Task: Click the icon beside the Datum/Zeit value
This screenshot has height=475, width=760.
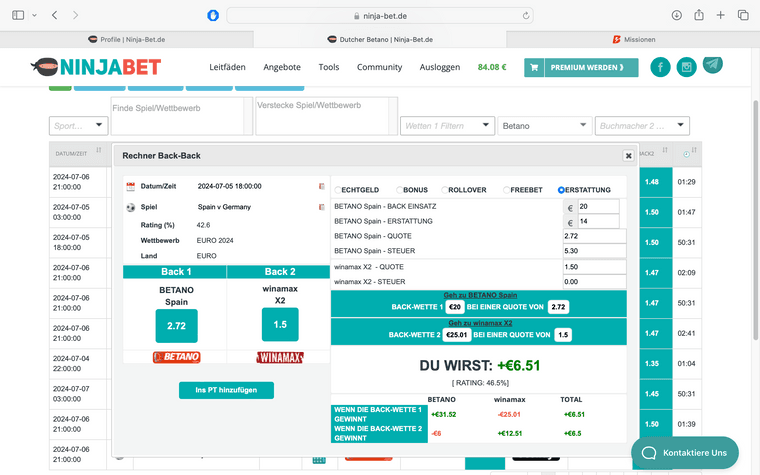Action: point(321,186)
